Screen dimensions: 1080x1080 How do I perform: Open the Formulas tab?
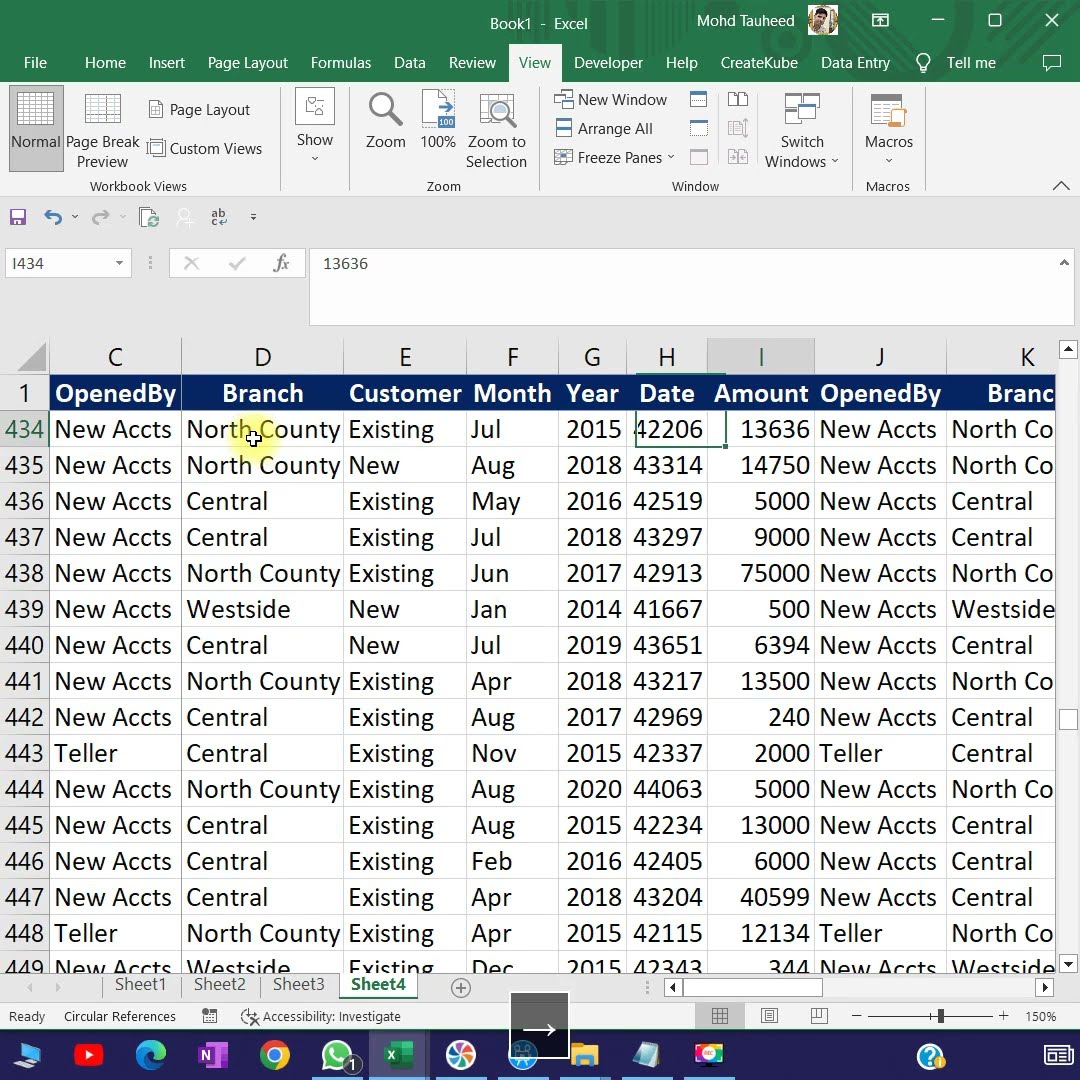pos(340,63)
